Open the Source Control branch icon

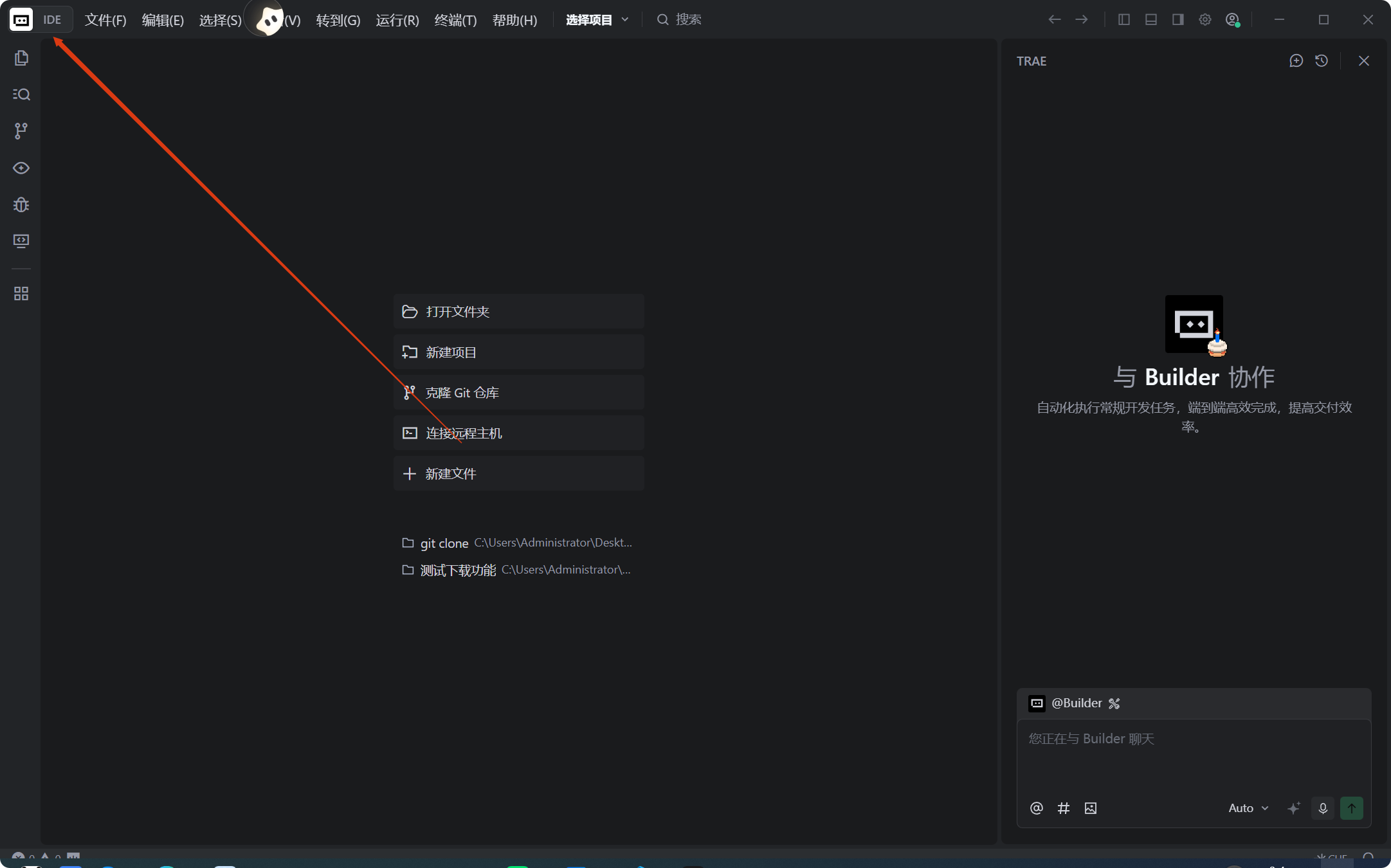pos(21,131)
